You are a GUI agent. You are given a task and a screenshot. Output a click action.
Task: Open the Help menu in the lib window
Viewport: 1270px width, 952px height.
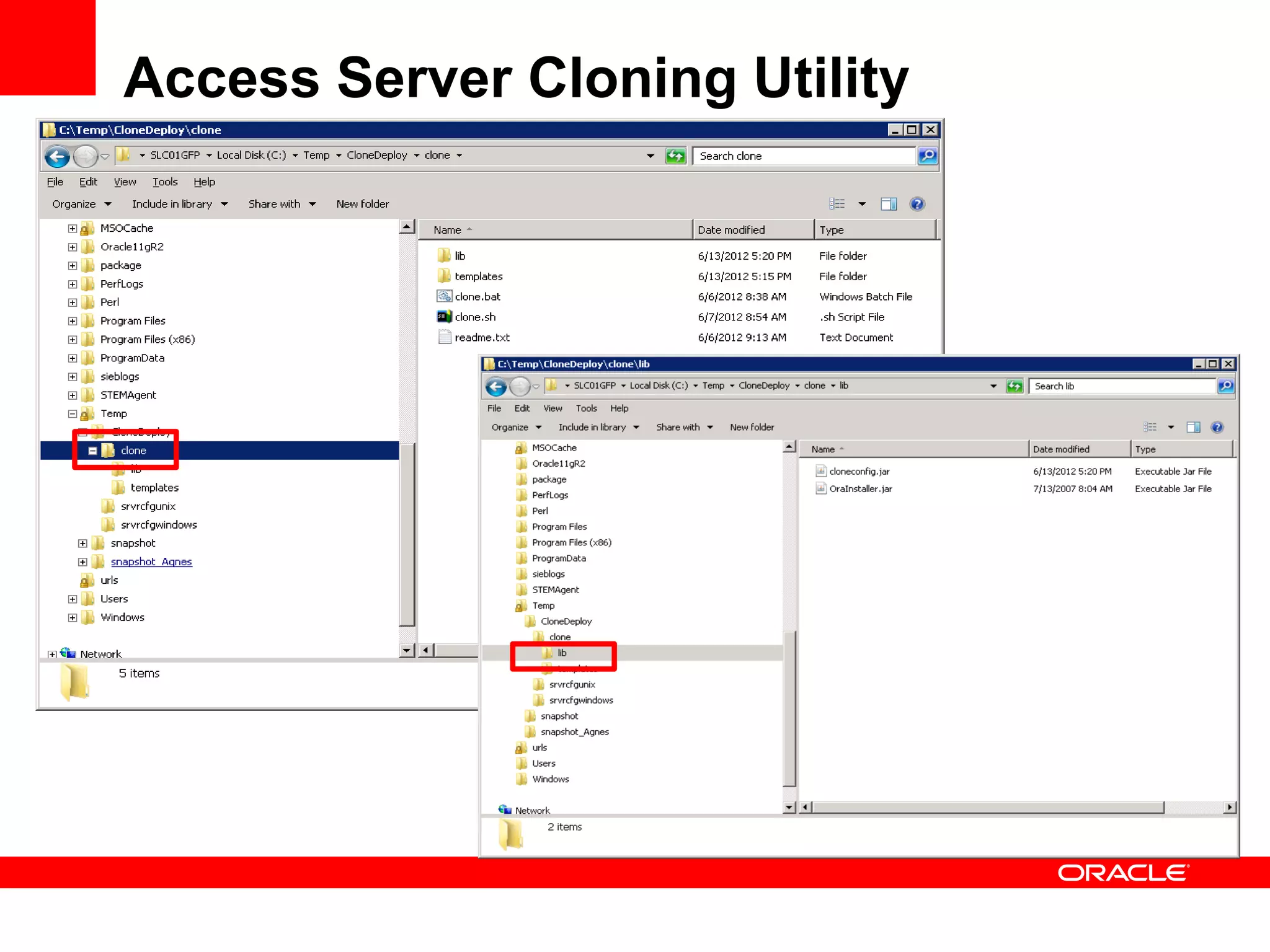tap(619, 408)
